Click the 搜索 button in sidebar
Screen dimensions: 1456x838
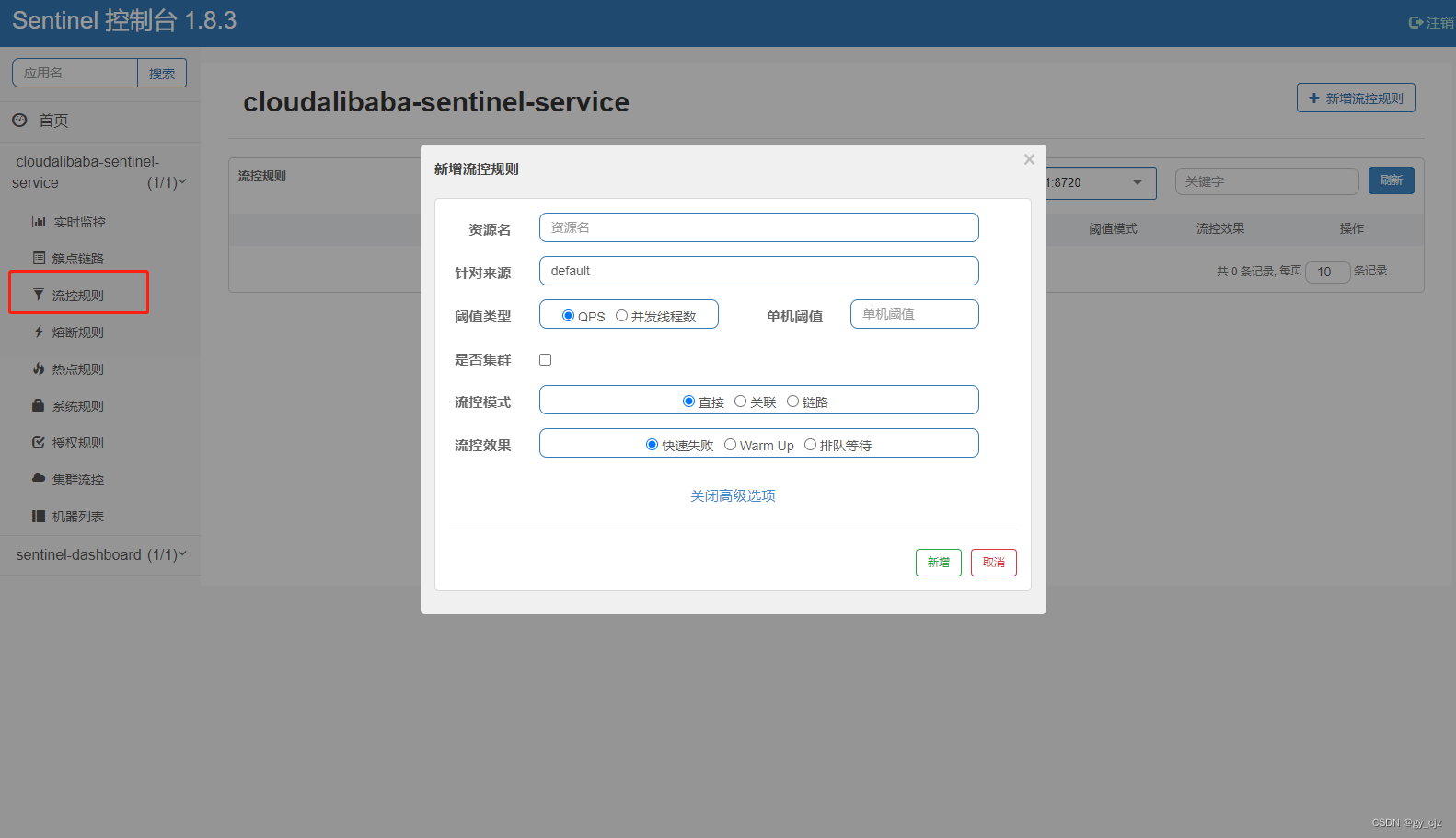tap(162, 73)
